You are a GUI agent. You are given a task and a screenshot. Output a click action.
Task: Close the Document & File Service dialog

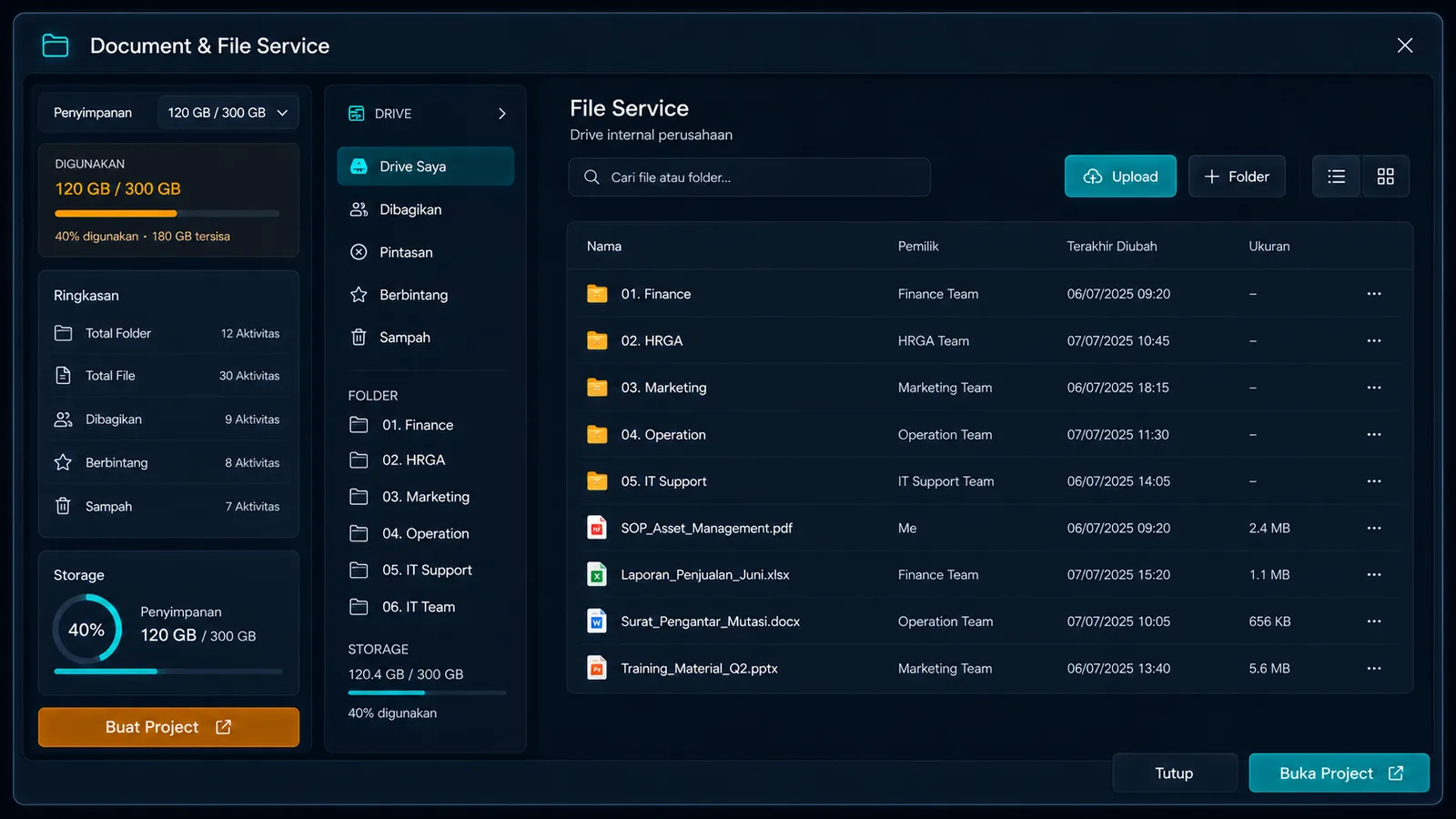pyautogui.click(x=1405, y=45)
